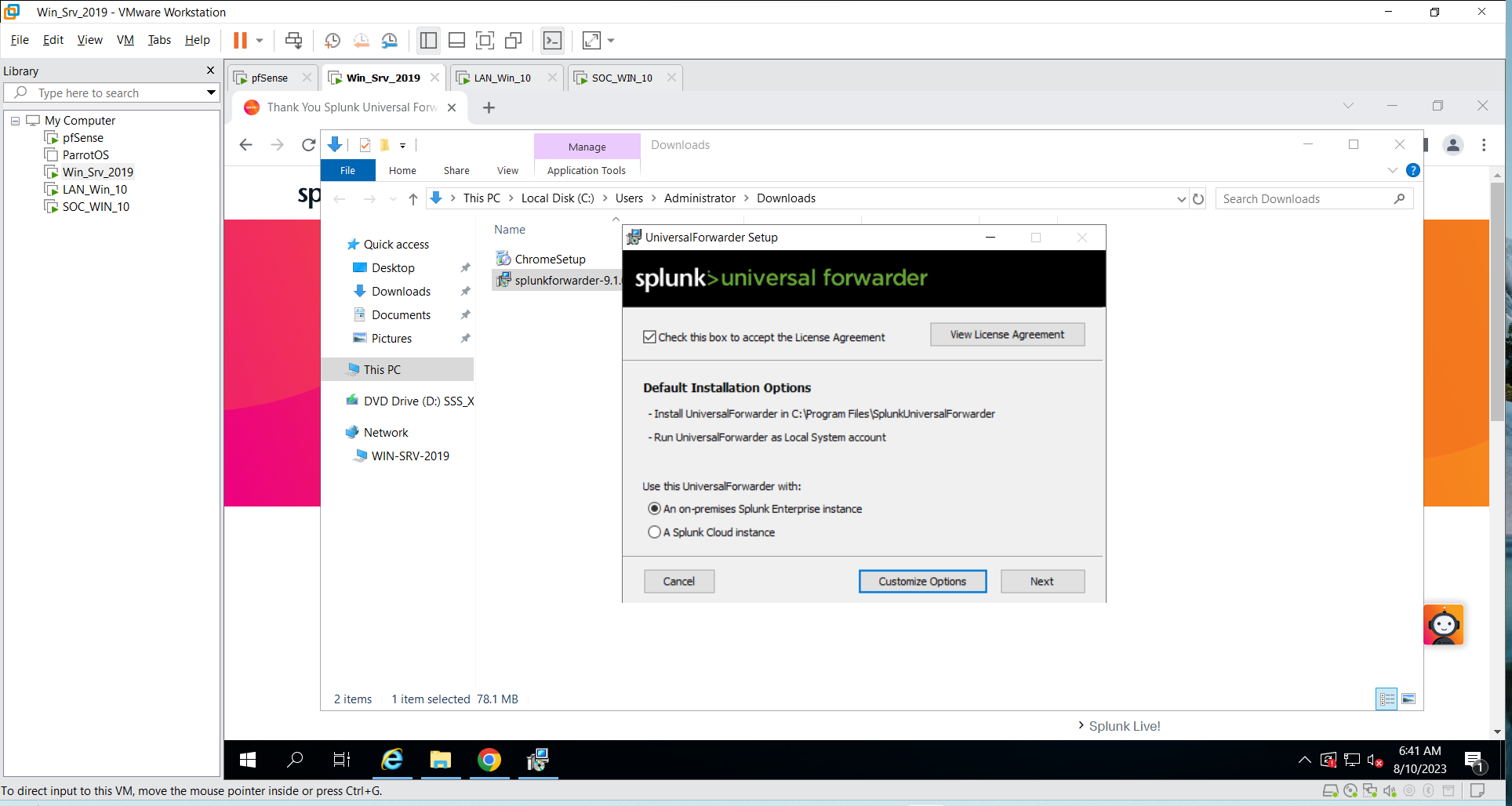Focus the library search box

coord(112,93)
